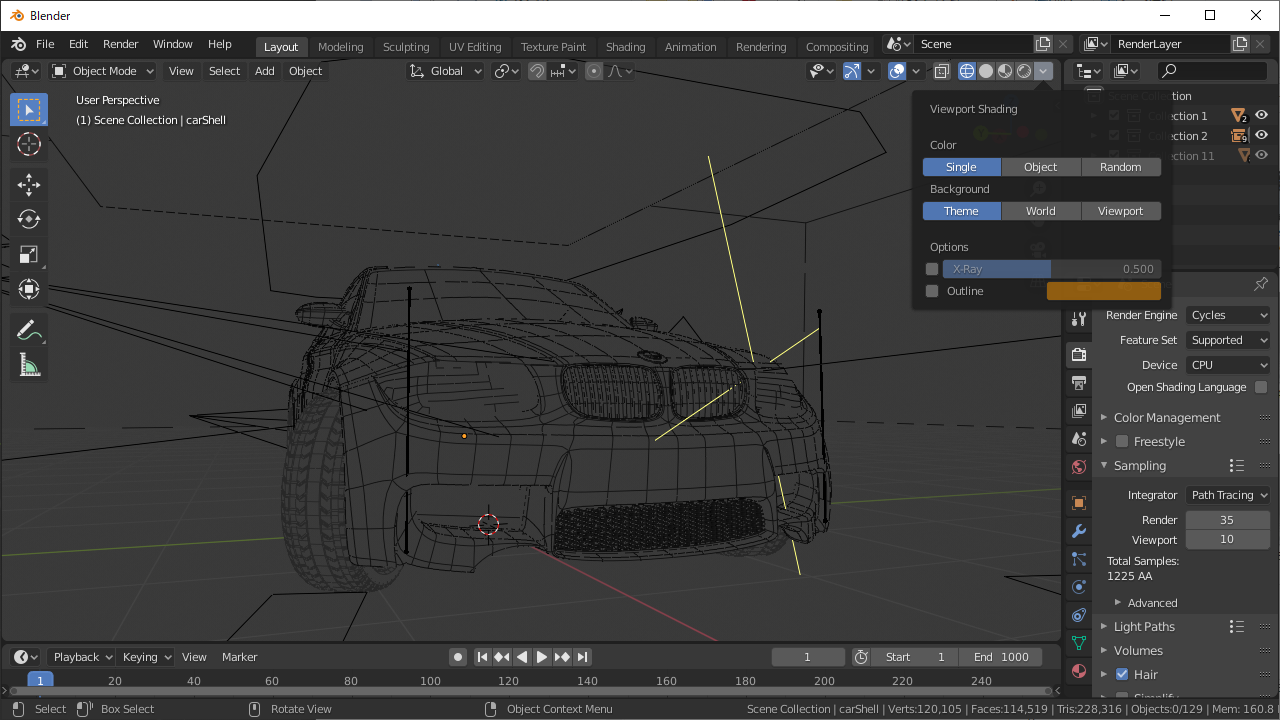1280x720 pixels.
Task: Enable the Outline checkbox
Action: pos(932,291)
